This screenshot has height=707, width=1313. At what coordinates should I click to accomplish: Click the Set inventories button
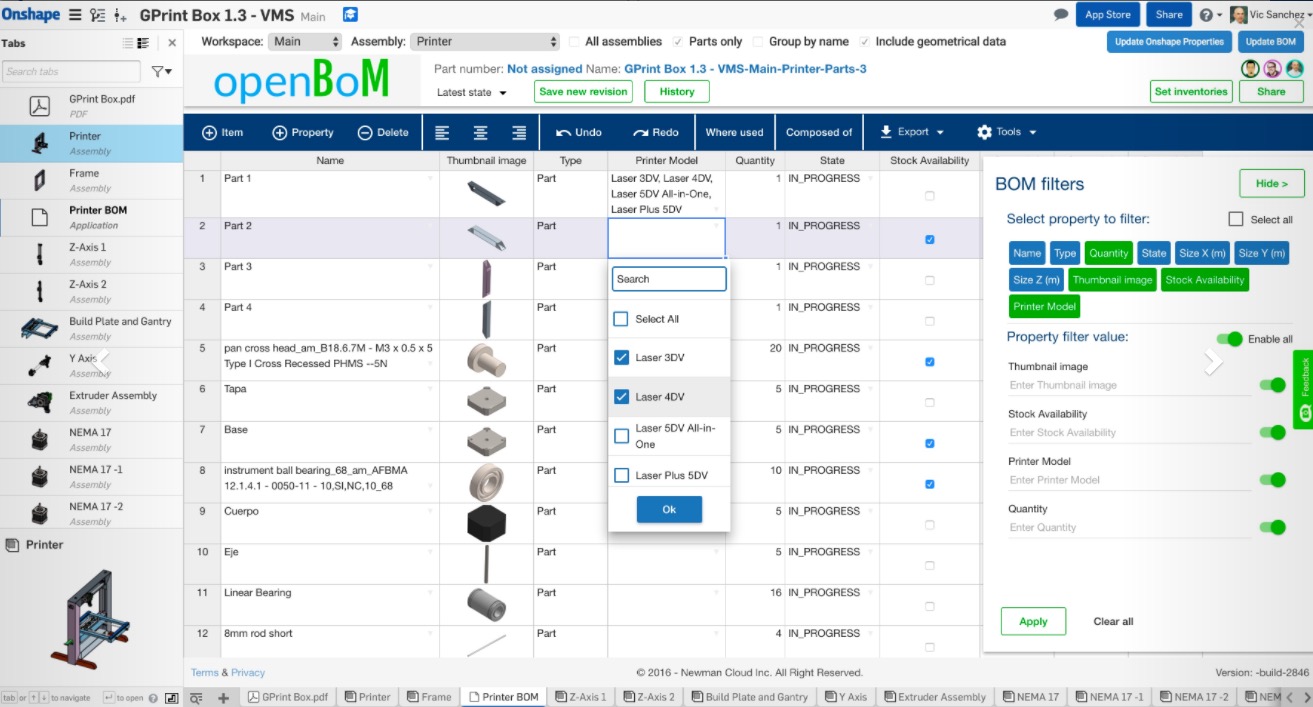tap(1191, 91)
